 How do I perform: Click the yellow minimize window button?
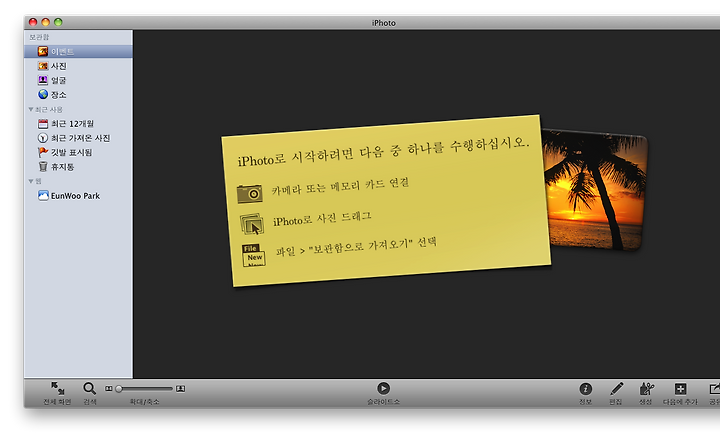click(x=45, y=22)
